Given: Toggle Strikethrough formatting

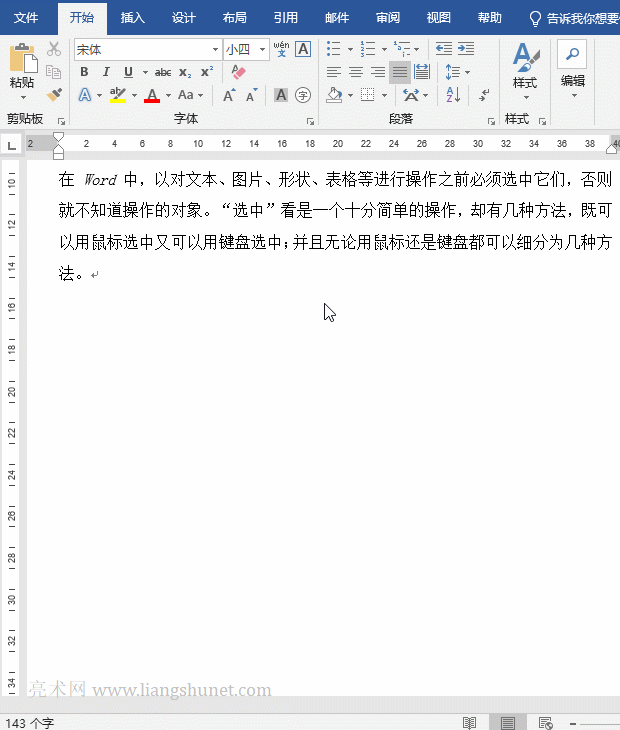Looking at the screenshot, I should (x=162, y=72).
